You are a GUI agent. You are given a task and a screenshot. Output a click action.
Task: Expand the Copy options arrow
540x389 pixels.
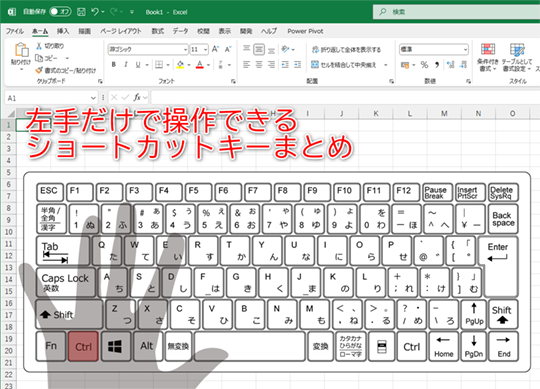tap(67, 58)
